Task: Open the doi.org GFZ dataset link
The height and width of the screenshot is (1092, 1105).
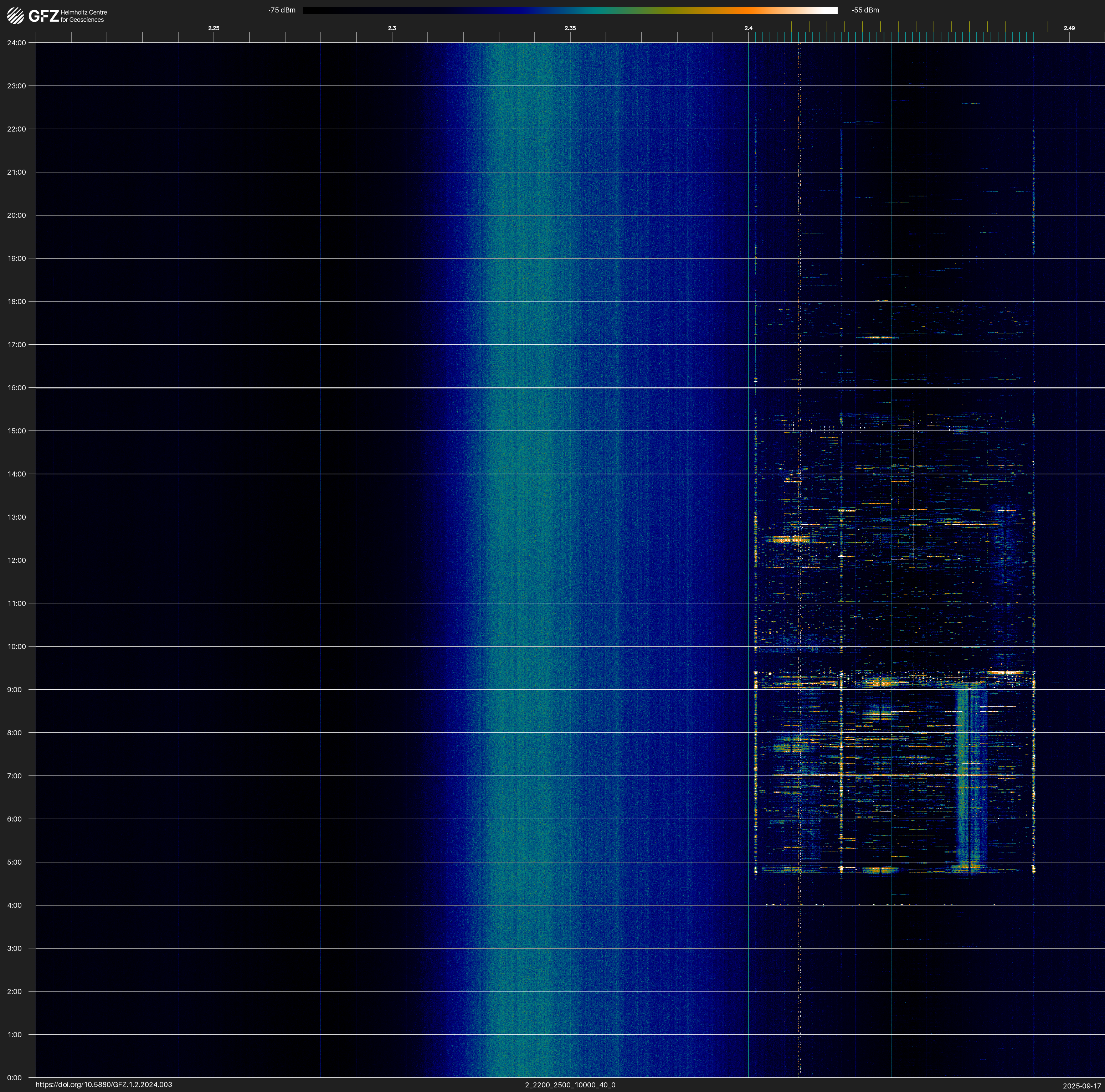Action: coord(103,1085)
